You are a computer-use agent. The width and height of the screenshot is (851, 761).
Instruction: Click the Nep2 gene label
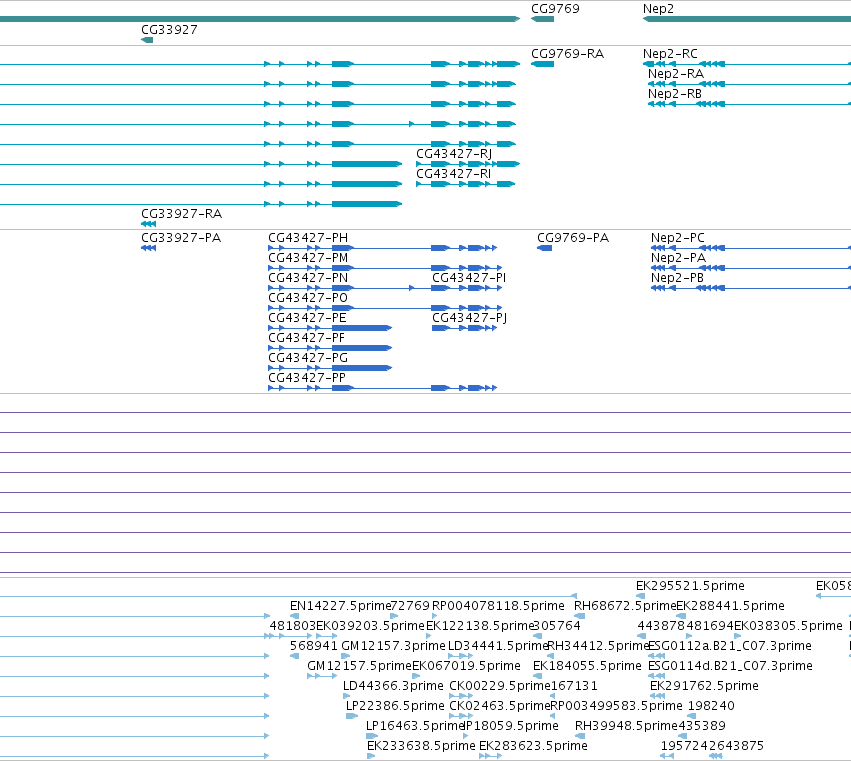pyautogui.click(x=658, y=9)
